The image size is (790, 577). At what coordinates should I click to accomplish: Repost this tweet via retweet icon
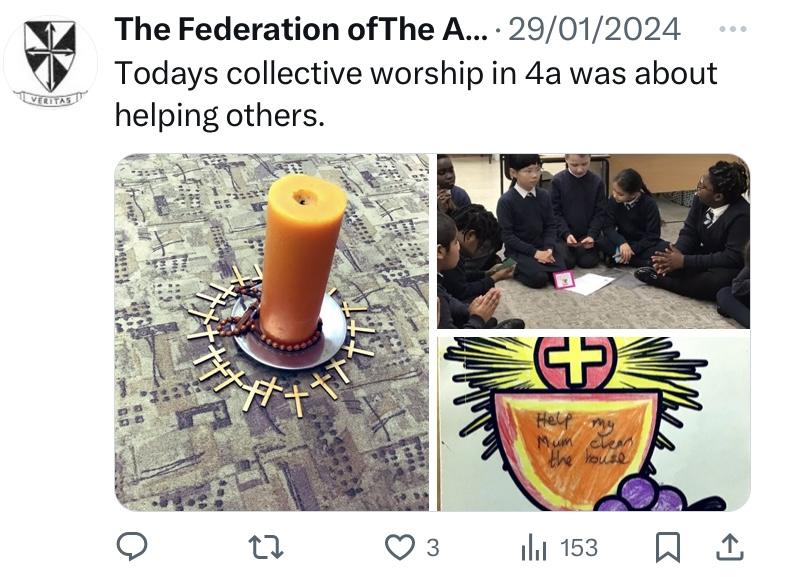(x=266, y=547)
